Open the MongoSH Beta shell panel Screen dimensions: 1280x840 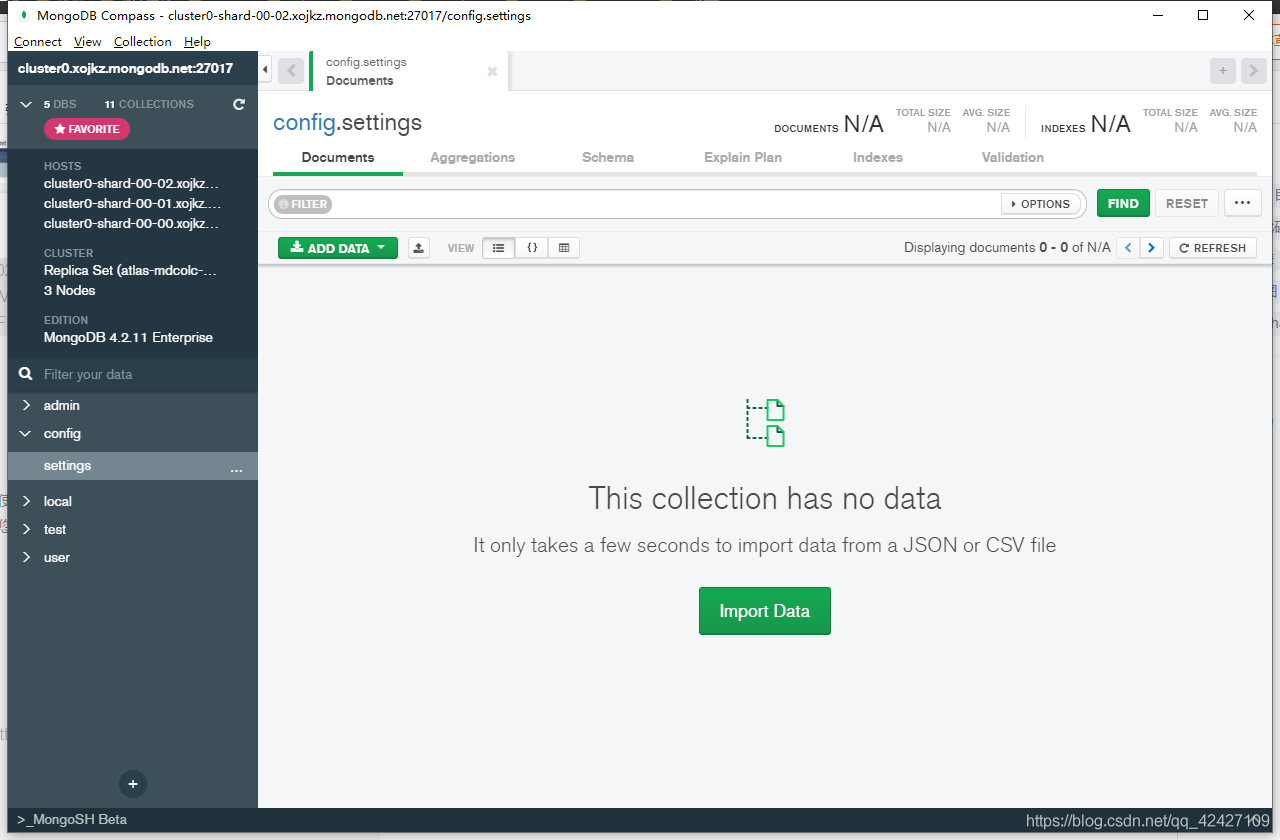pyautogui.click(x=72, y=819)
